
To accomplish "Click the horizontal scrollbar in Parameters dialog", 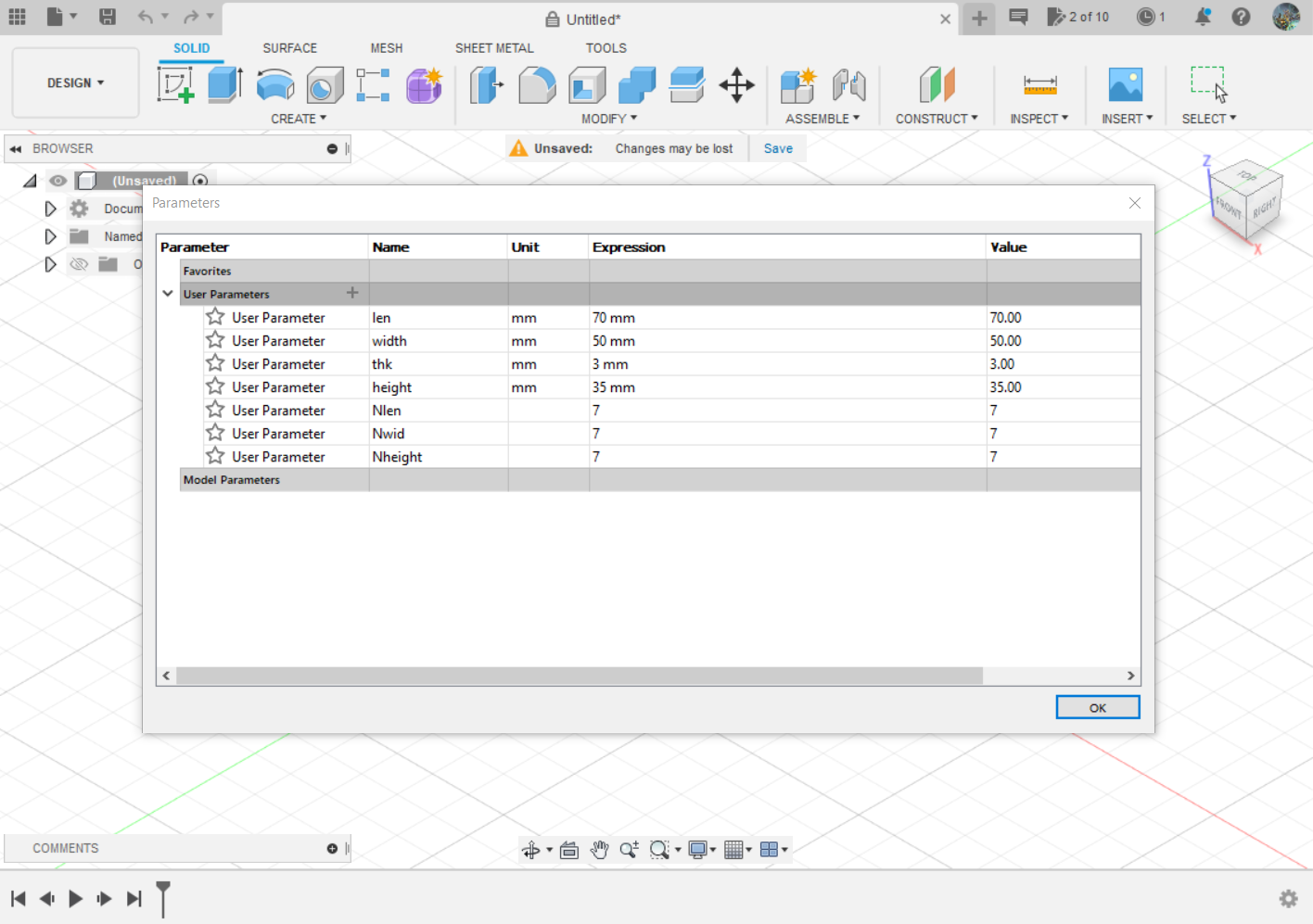I will [x=579, y=676].
